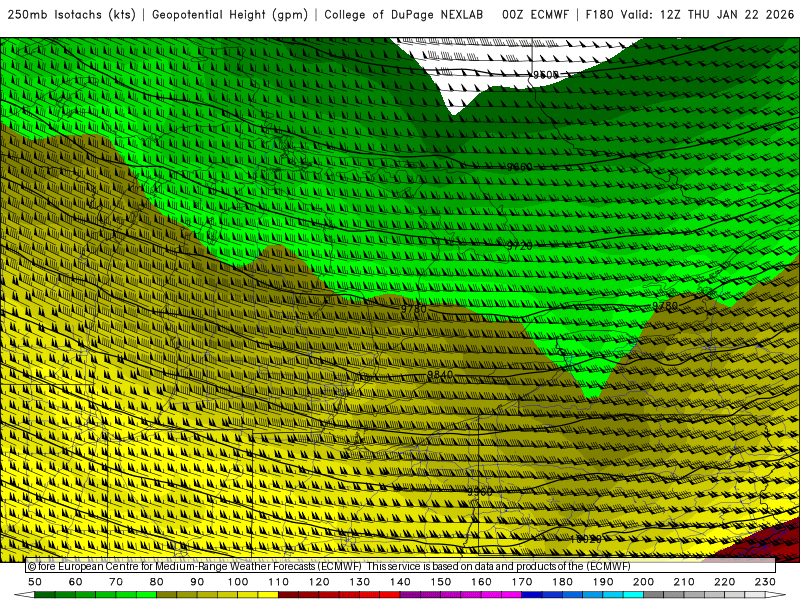Click the ECMWF copyright notice text
The image size is (800, 600).
point(329,566)
